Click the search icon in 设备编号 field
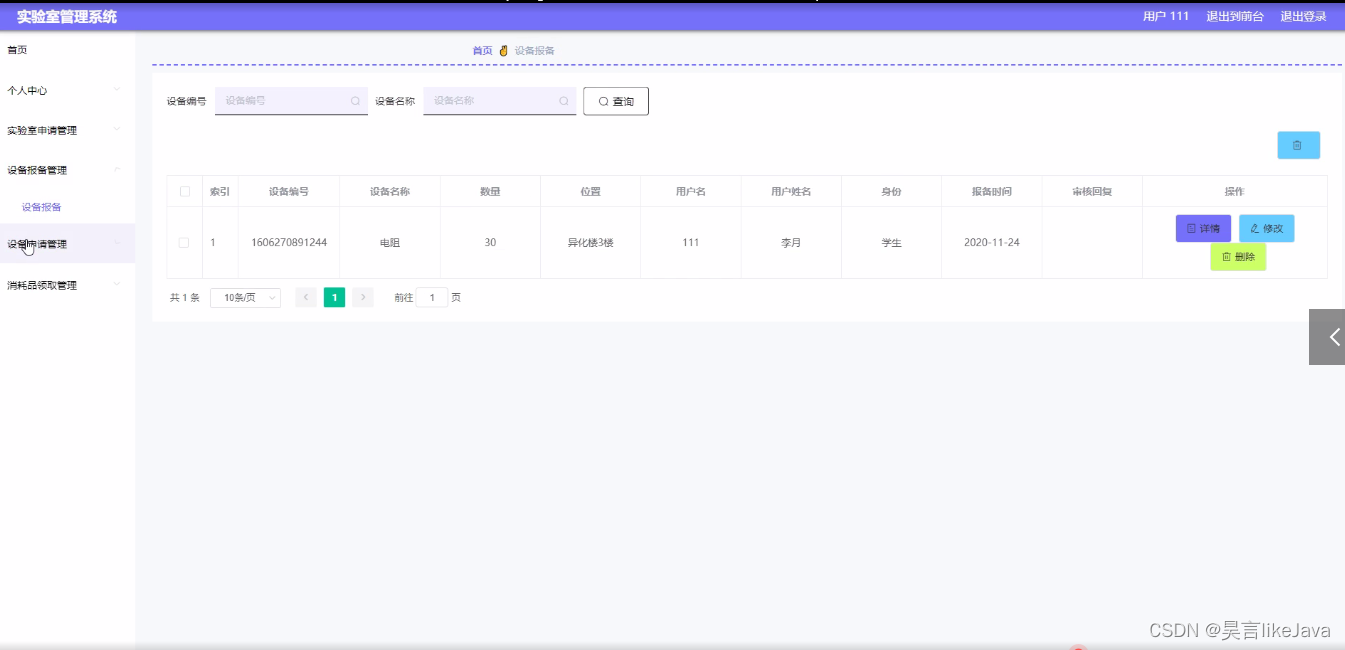 355,101
